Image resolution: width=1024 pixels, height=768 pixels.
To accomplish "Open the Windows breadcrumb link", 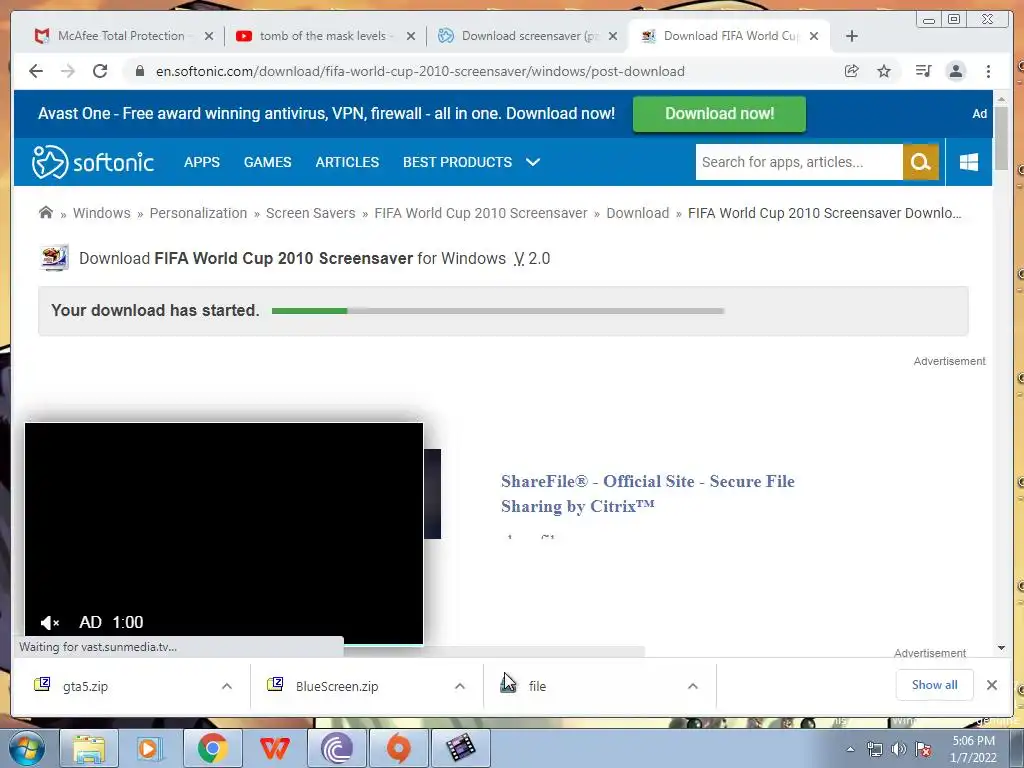I will click(102, 213).
